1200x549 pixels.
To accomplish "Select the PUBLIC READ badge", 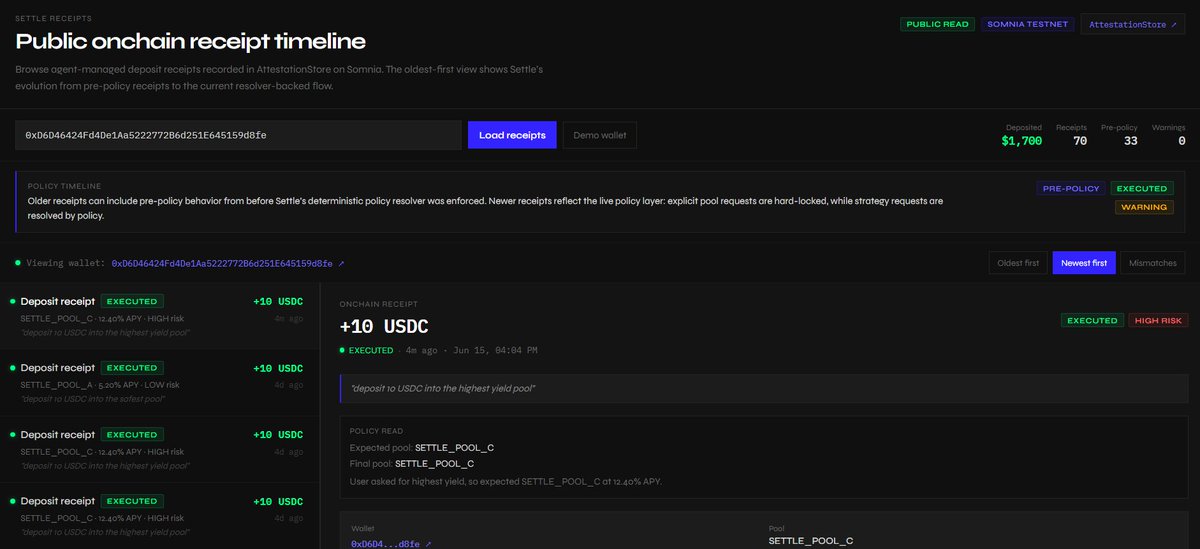I will (938, 24).
